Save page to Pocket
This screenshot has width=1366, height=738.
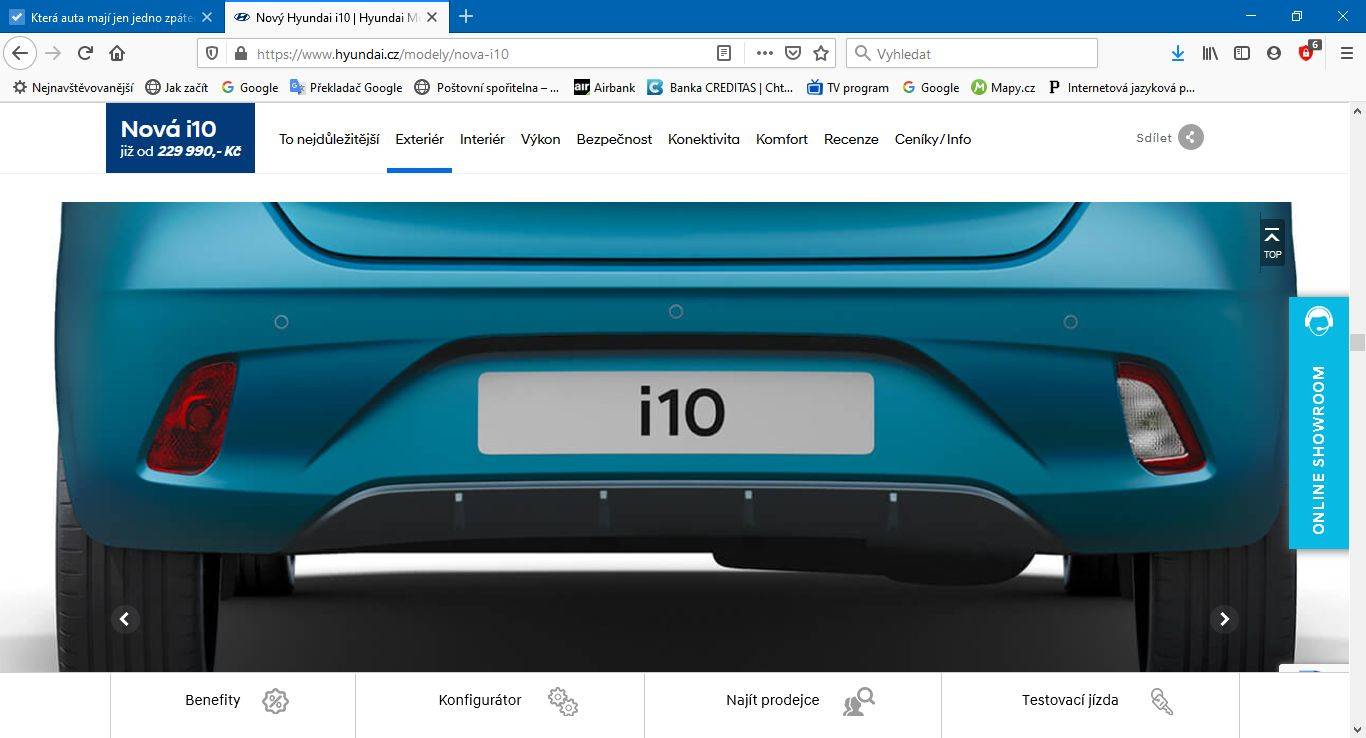[x=792, y=54]
